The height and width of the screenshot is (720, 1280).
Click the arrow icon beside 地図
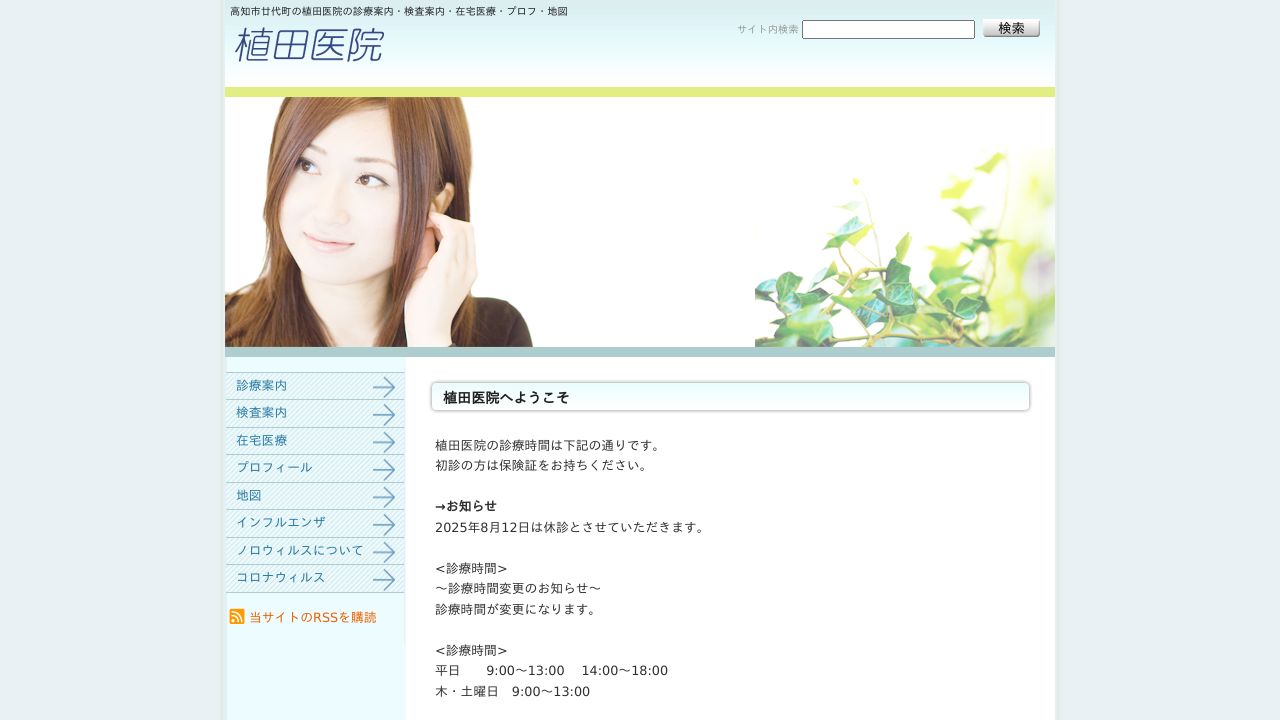(x=384, y=497)
